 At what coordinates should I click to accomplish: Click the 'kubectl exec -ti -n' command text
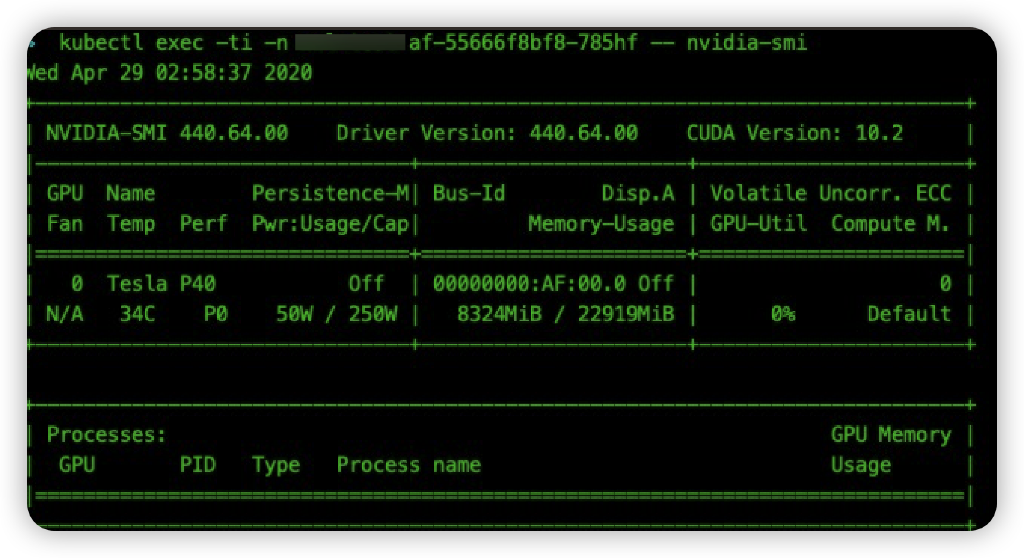point(173,43)
